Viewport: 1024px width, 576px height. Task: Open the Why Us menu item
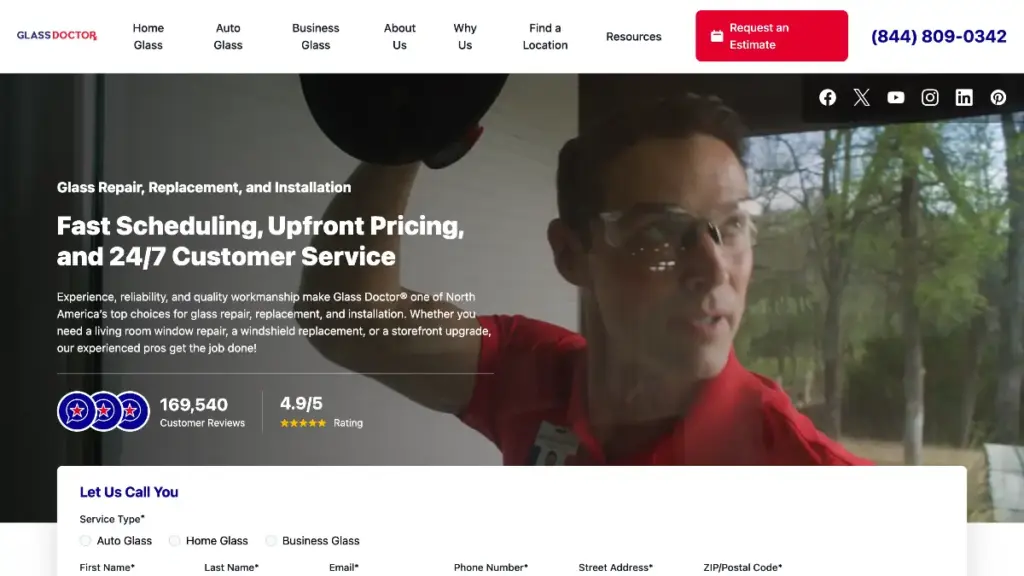point(465,37)
